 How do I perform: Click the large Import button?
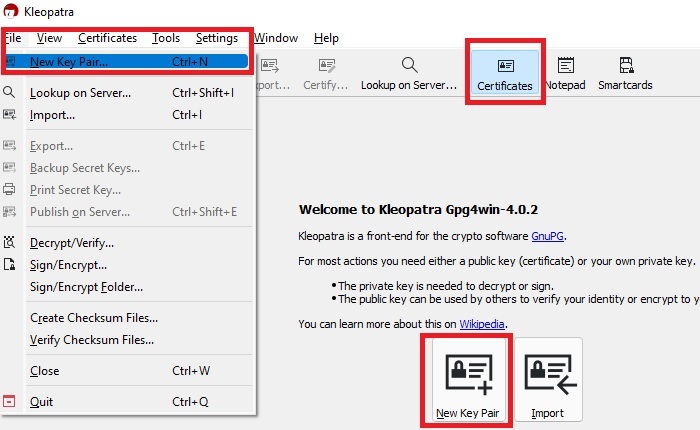(548, 380)
